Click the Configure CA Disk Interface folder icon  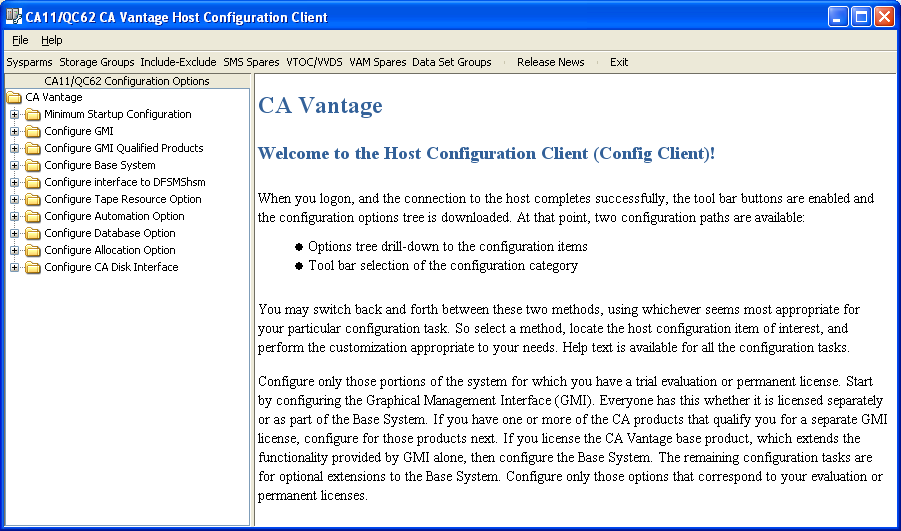33,267
